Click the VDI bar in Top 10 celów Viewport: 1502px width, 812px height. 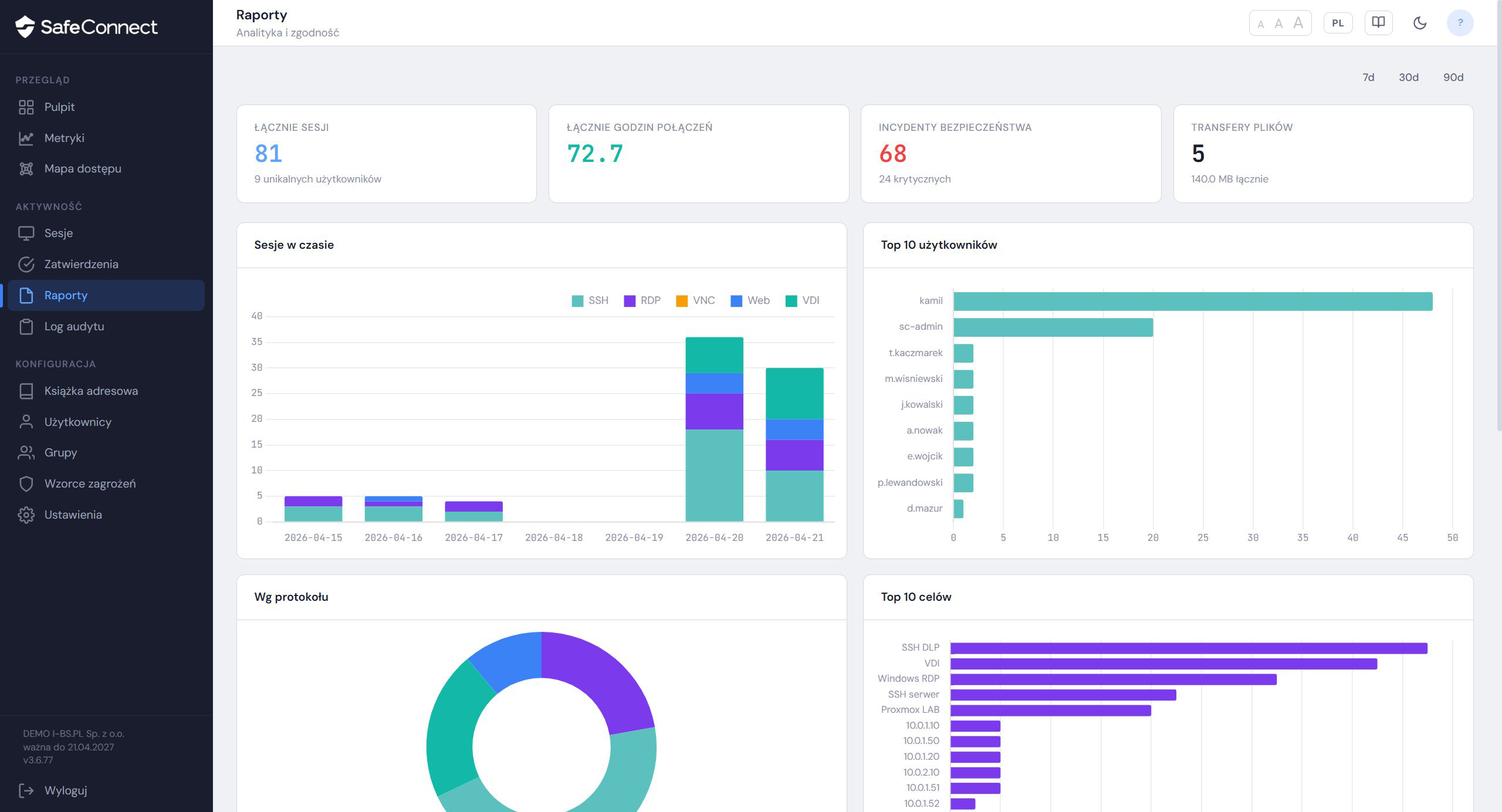tap(1163, 664)
